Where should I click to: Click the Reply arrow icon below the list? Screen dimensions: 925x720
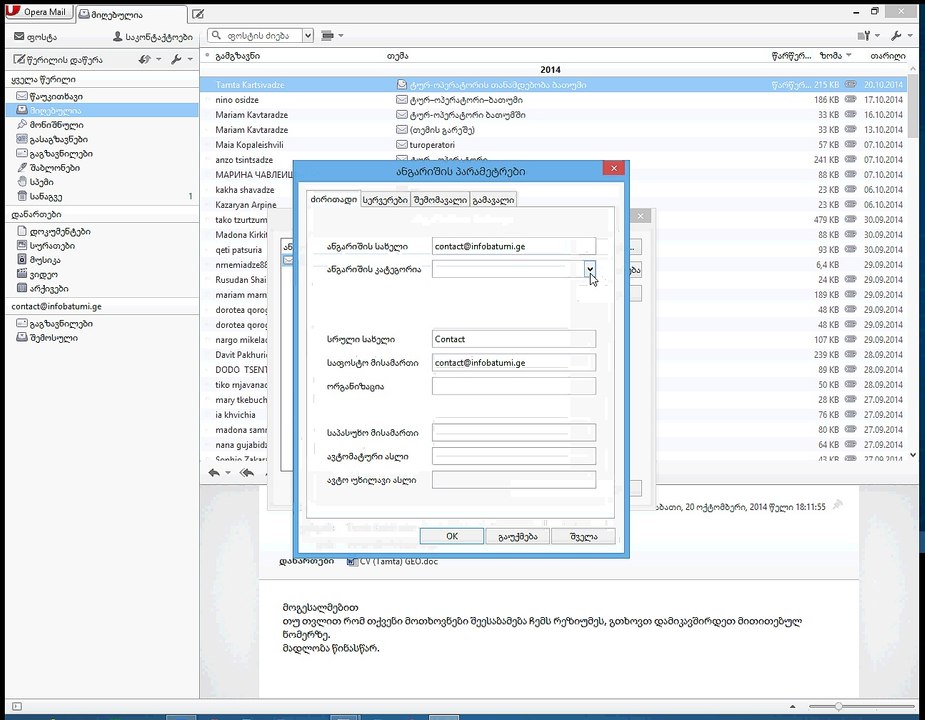(x=214, y=473)
